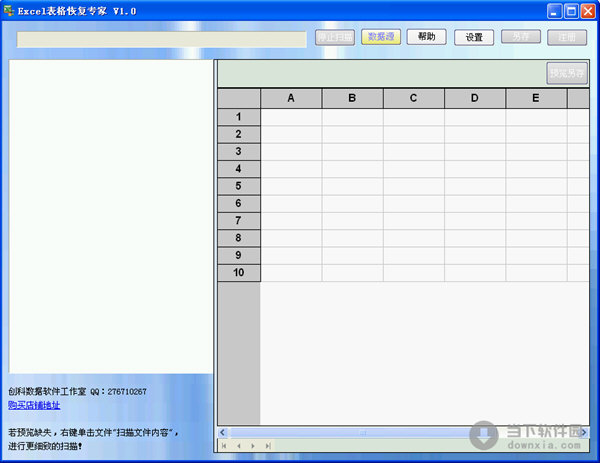The image size is (600, 463).
Task: Select the column A header
Action: pos(291,98)
